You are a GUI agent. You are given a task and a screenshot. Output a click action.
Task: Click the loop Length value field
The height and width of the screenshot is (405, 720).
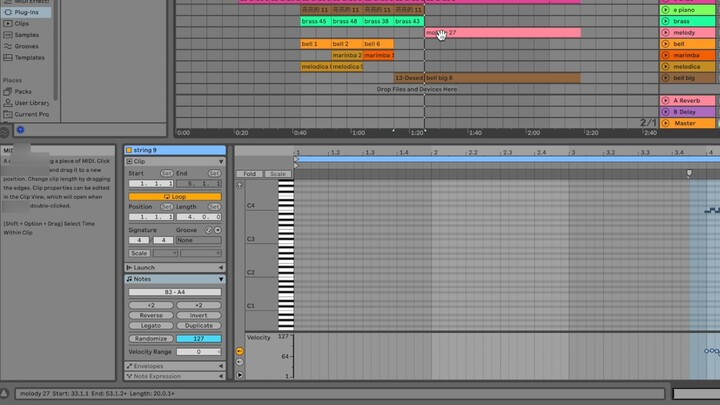tap(199, 217)
